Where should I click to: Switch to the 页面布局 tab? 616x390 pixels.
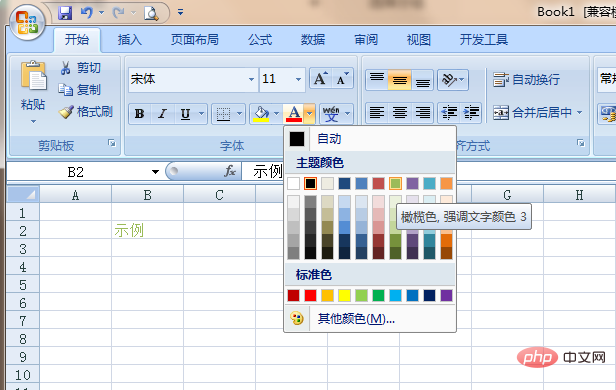(x=194, y=40)
